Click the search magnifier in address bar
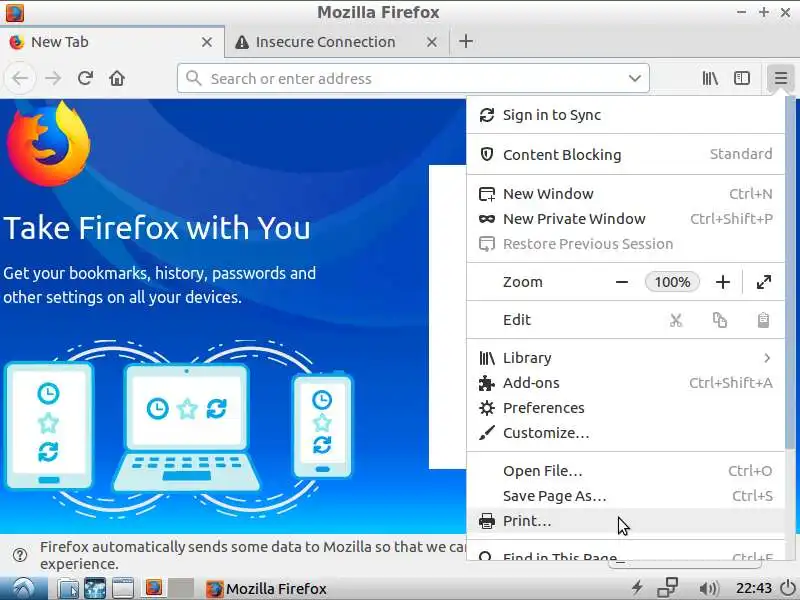Image resolution: width=800 pixels, height=600 pixels. [194, 79]
